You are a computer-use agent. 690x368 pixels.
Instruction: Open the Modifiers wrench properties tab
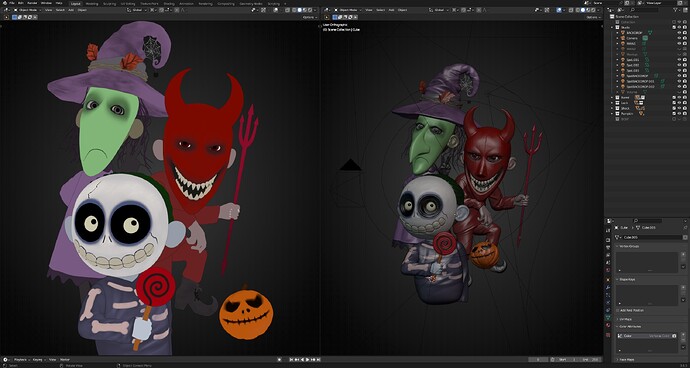[x=608, y=287]
